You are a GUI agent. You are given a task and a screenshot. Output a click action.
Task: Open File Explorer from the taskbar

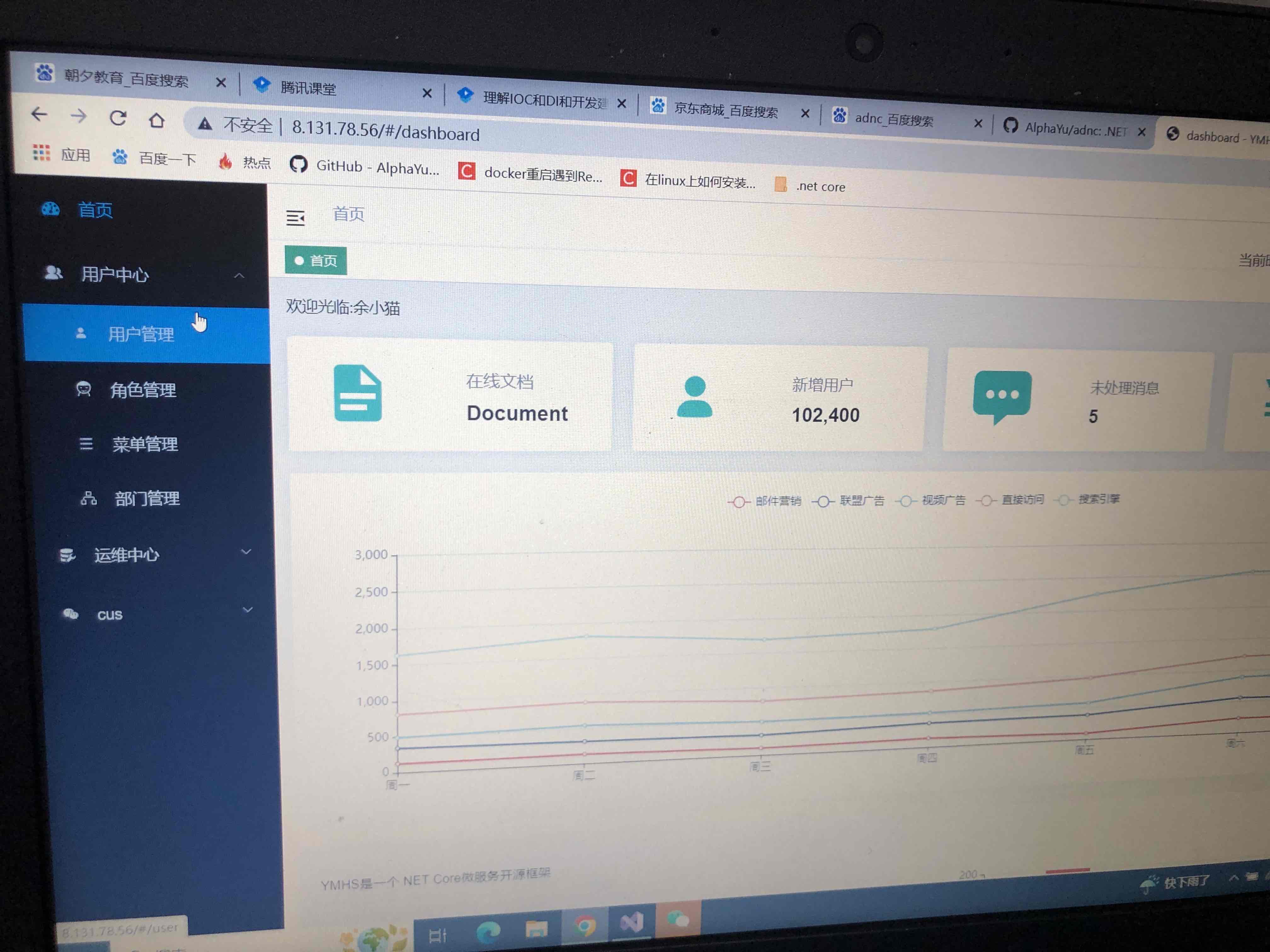(536, 928)
